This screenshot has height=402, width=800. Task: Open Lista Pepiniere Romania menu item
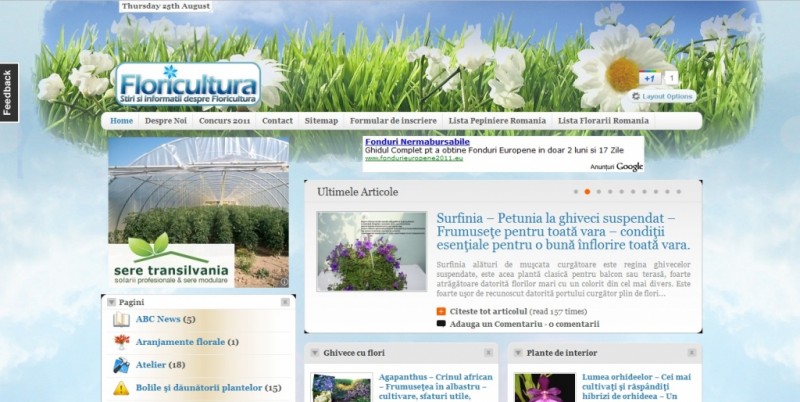(x=497, y=121)
